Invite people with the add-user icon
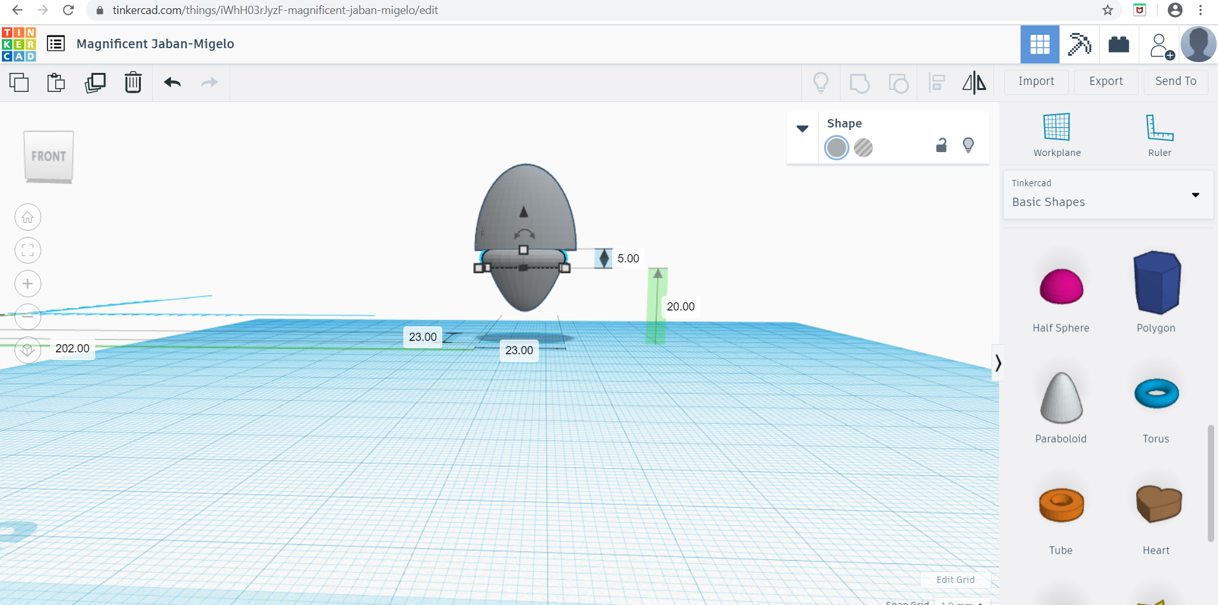This screenshot has width=1218, height=605. [x=1161, y=45]
